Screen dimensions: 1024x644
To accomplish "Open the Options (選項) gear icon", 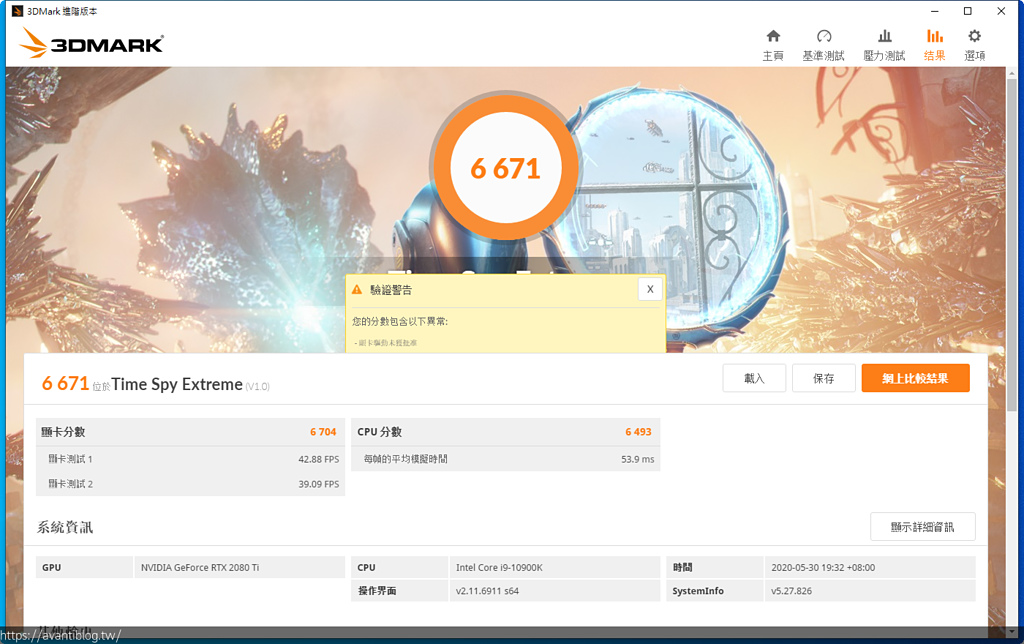I will [974, 36].
